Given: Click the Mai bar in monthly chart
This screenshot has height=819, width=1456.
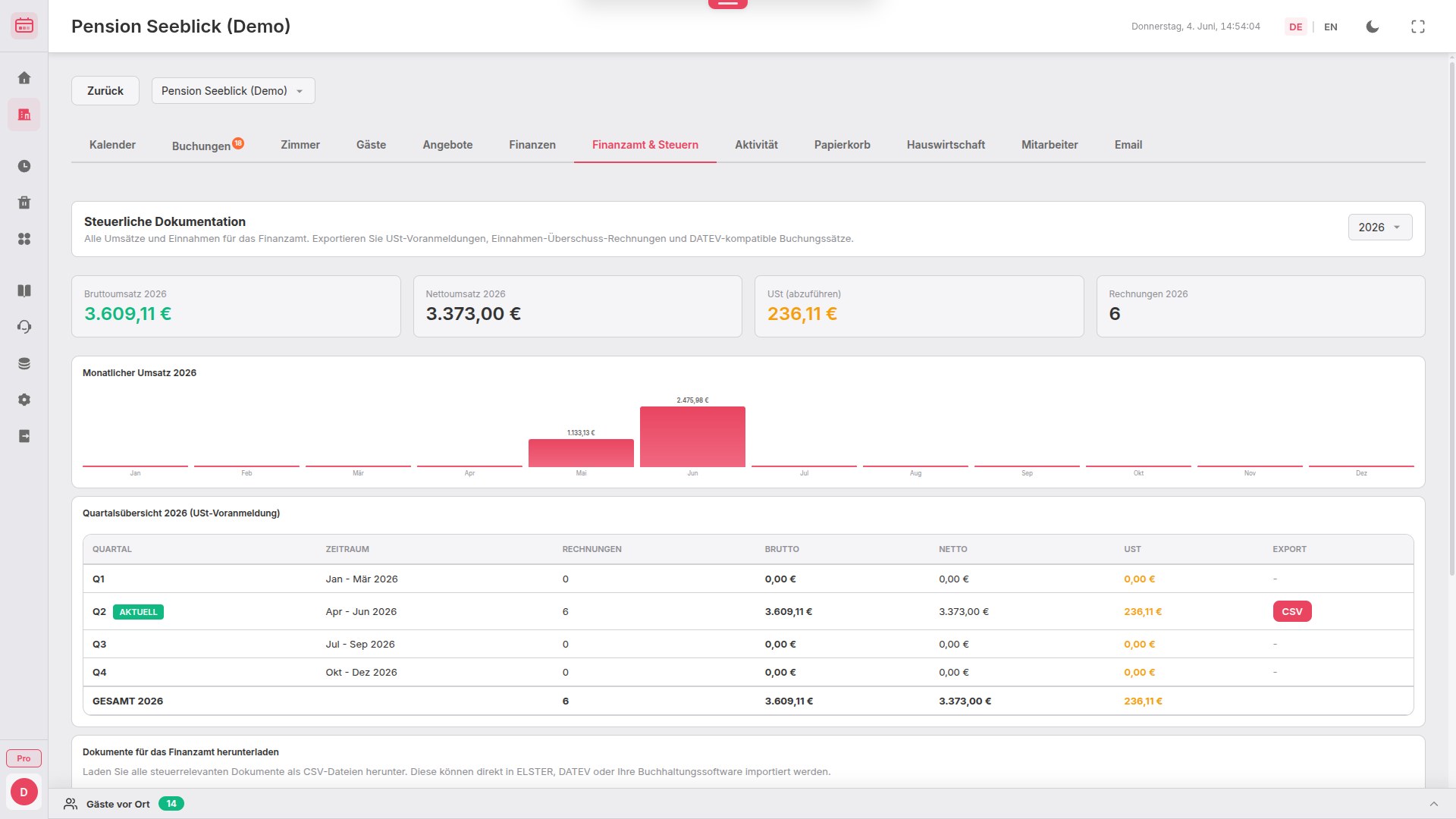Looking at the screenshot, I should (x=581, y=453).
